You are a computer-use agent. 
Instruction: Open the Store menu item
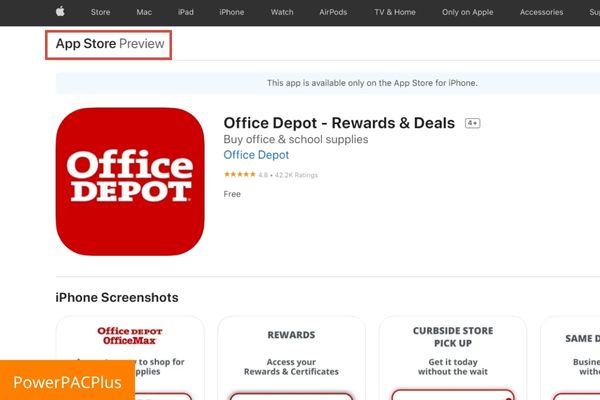tap(101, 12)
